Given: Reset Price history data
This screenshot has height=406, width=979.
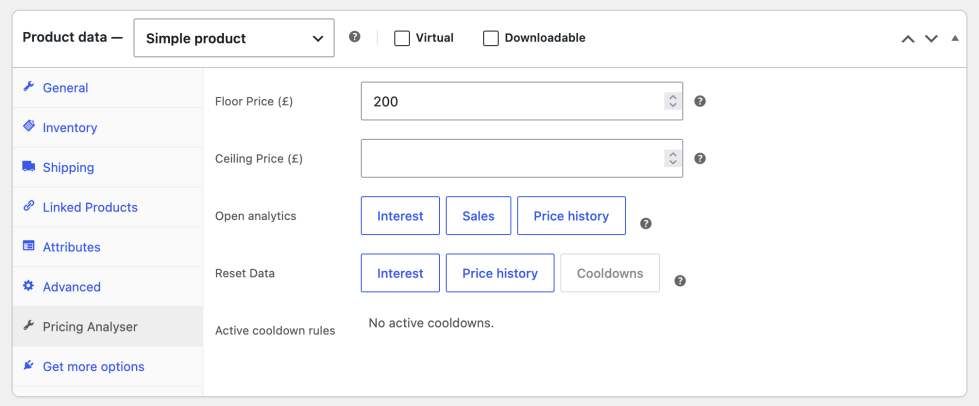Looking at the screenshot, I should click(500, 273).
